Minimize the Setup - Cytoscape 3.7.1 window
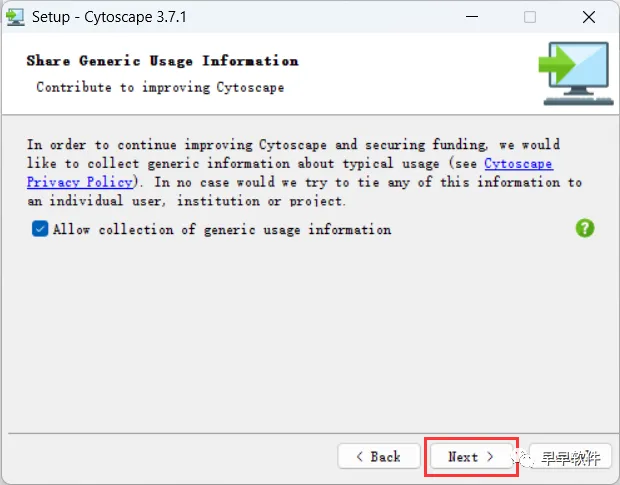Viewport: 620px width, 485px height. pyautogui.click(x=472, y=17)
